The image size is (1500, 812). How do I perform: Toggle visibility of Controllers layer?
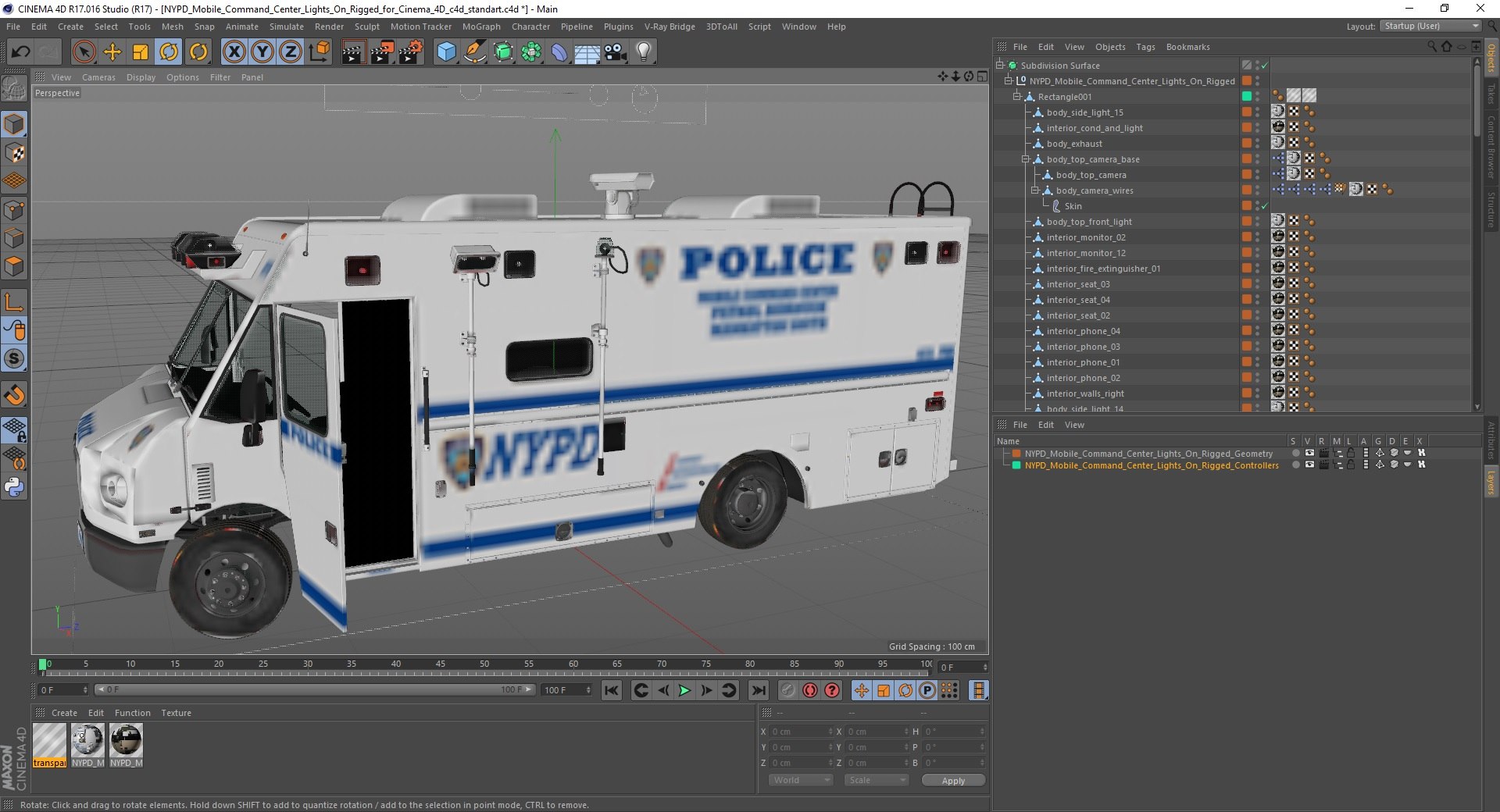[1309, 465]
